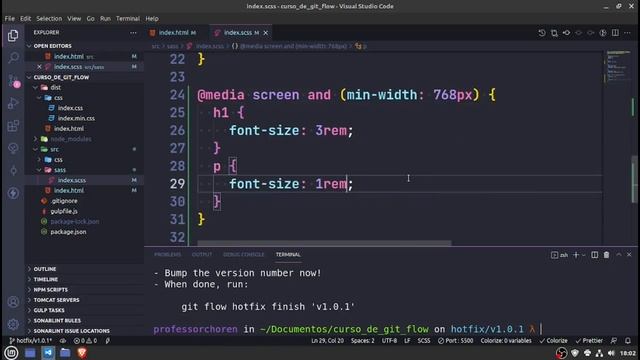Viewport: 640px width, 360px height.
Task: Open the file manager from the taskbar
Action: (x=65, y=353)
